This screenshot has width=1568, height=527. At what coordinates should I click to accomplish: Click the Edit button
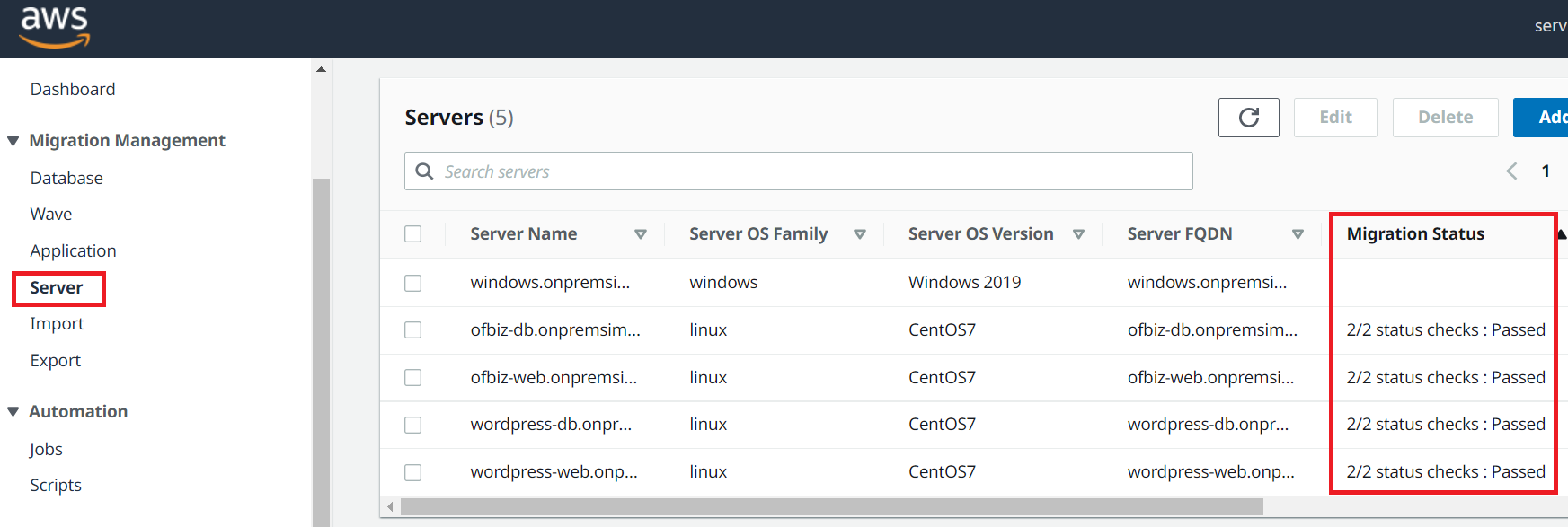[x=1335, y=118]
